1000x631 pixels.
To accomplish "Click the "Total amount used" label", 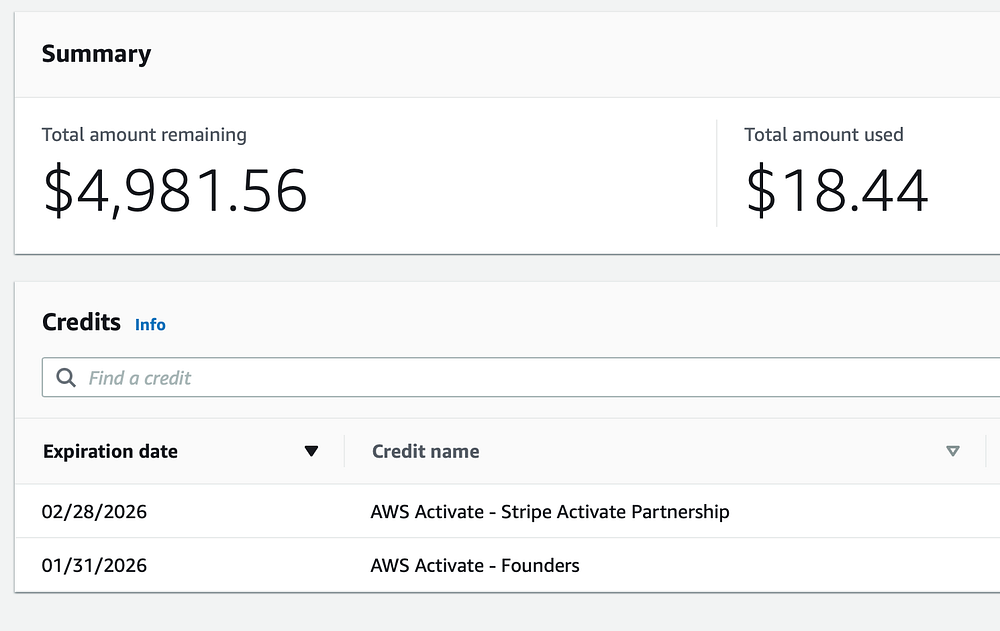I will pos(823,134).
